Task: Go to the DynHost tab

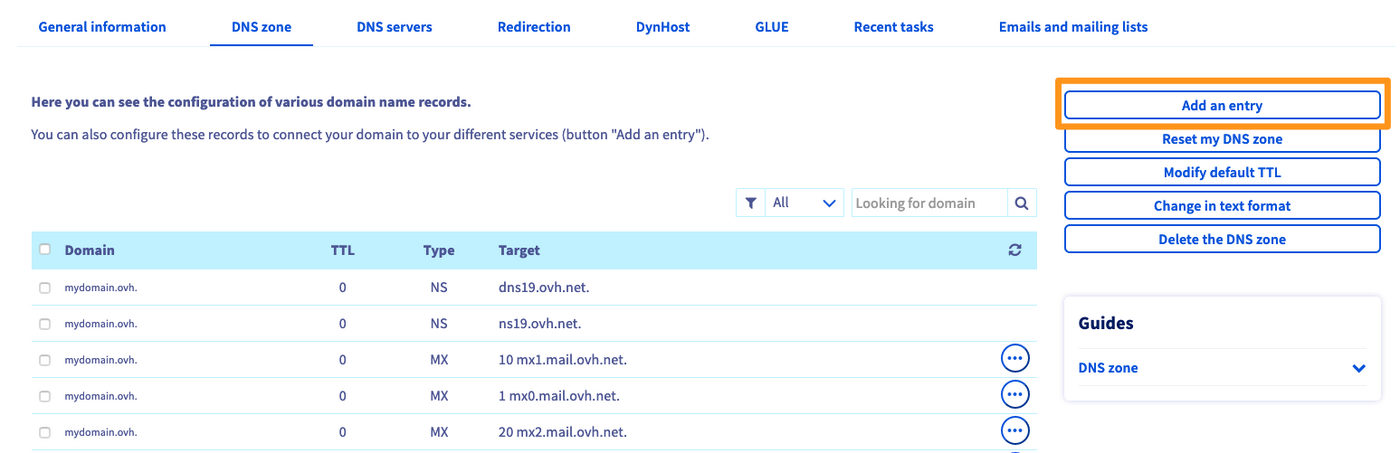Action: click(662, 27)
